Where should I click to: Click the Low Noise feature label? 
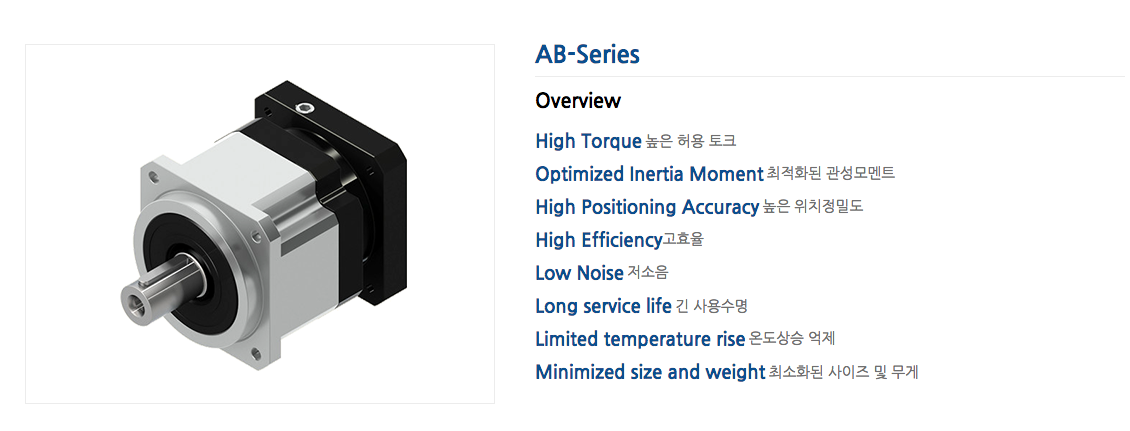coord(579,273)
